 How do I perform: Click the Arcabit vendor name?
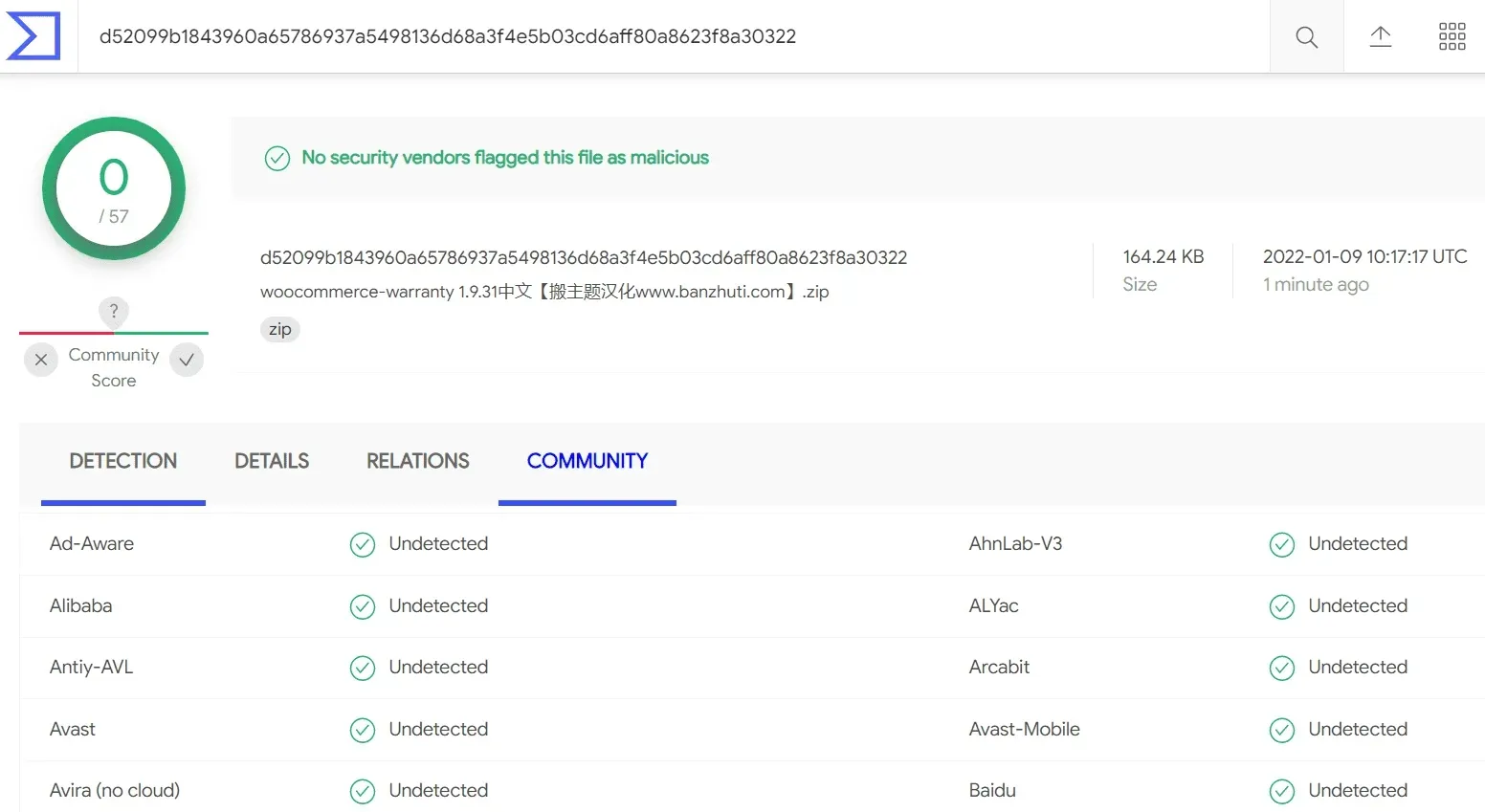[x=1000, y=667]
